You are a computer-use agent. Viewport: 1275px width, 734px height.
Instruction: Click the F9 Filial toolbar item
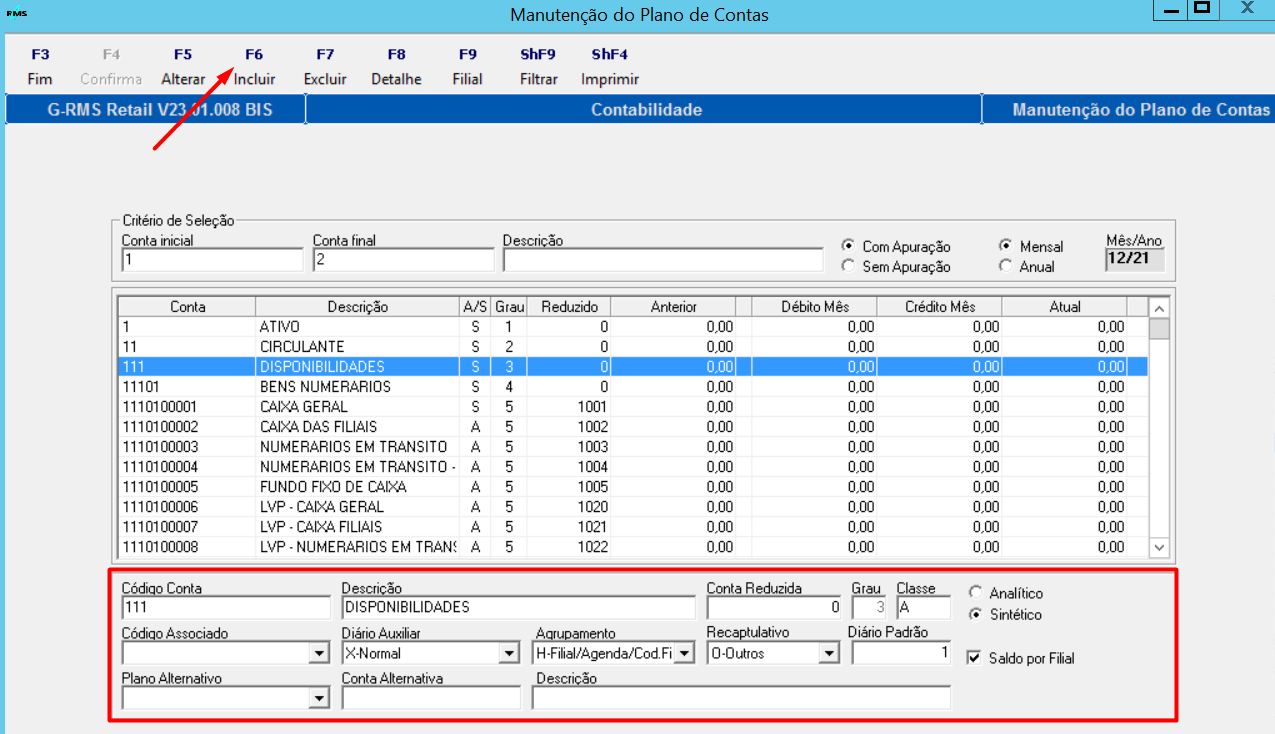pyautogui.click(x=467, y=67)
